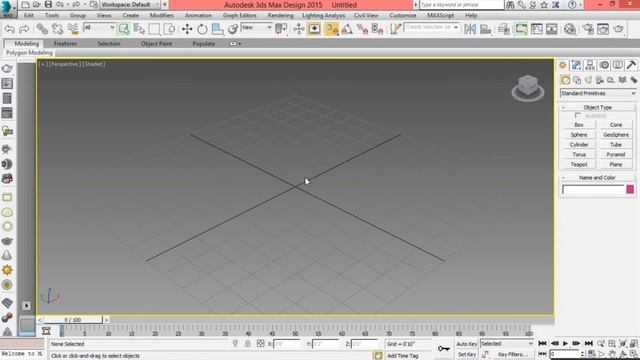Click the ViewCube in the viewport
The width and height of the screenshot is (640, 360).
pos(528,87)
